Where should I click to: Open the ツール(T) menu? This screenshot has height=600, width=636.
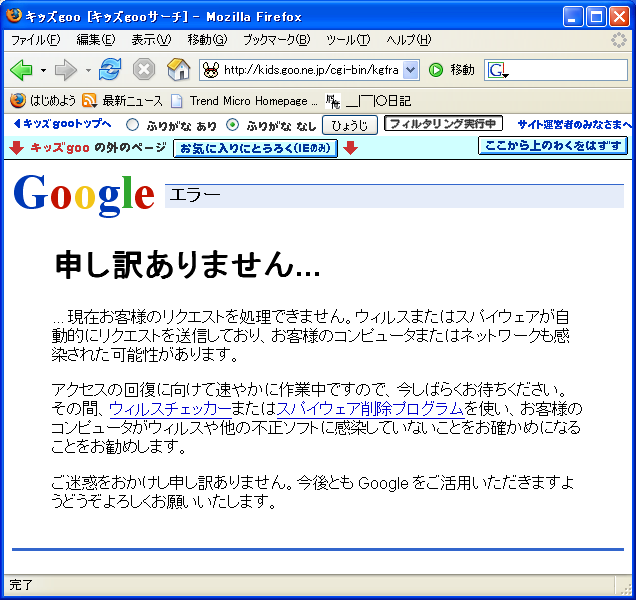(x=348, y=40)
